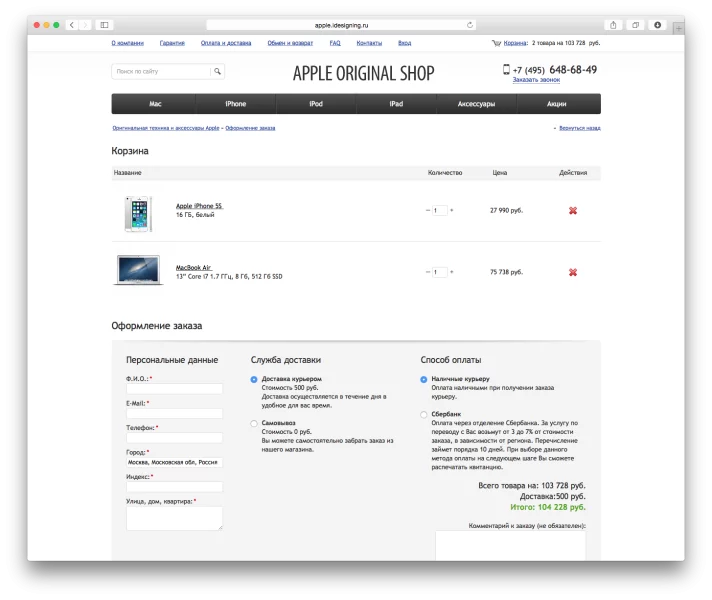Open the iPod category menu
The image size is (712, 600).
coord(316,104)
